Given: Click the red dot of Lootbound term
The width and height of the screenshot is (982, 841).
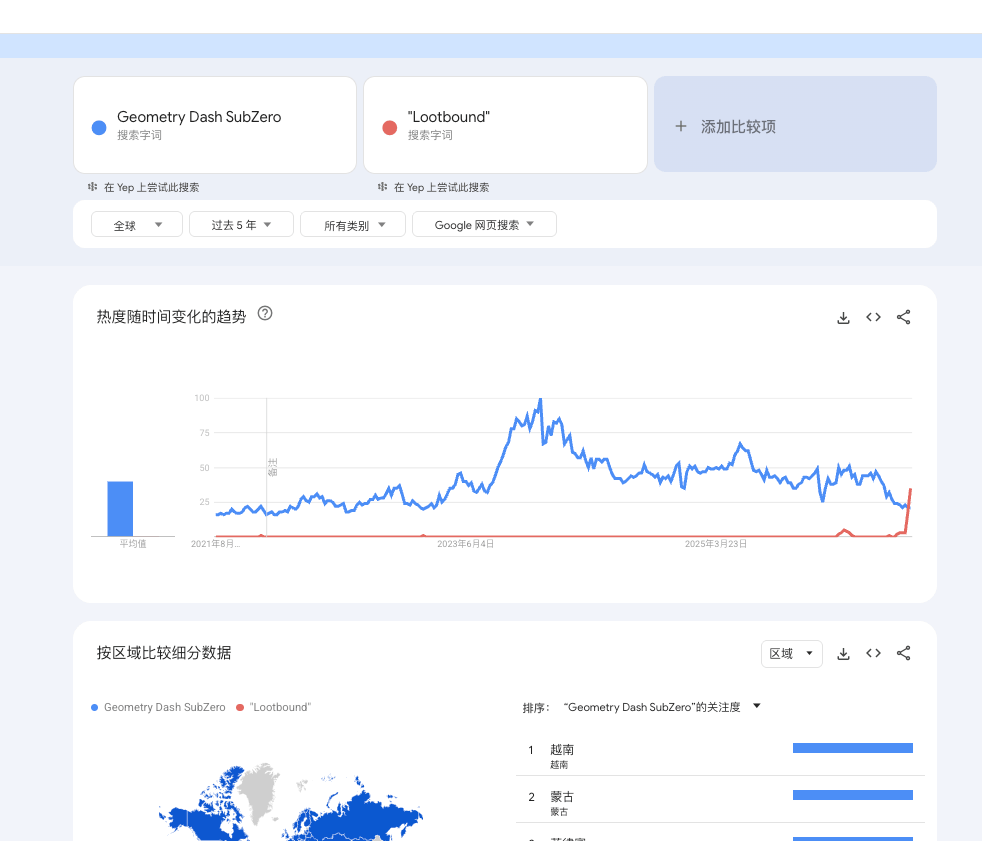Looking at the screenshot, I should [390, 128].
